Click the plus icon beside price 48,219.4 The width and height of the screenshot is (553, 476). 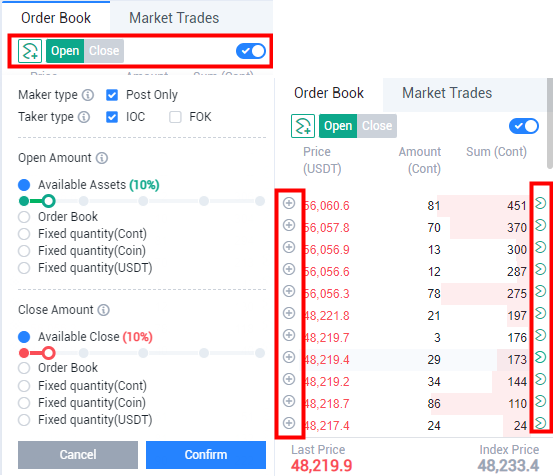point(289,357)
